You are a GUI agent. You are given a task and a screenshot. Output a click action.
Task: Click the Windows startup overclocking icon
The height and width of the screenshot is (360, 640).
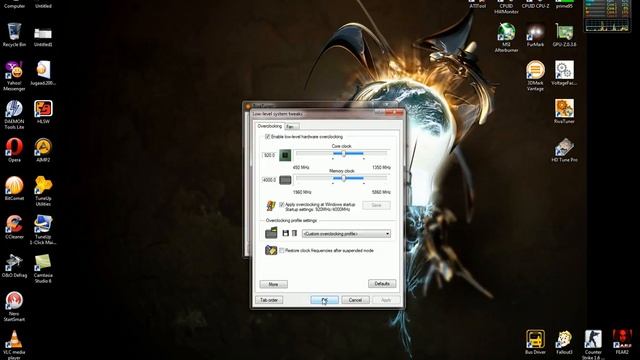pyautogui.click(x=271, y=205)
